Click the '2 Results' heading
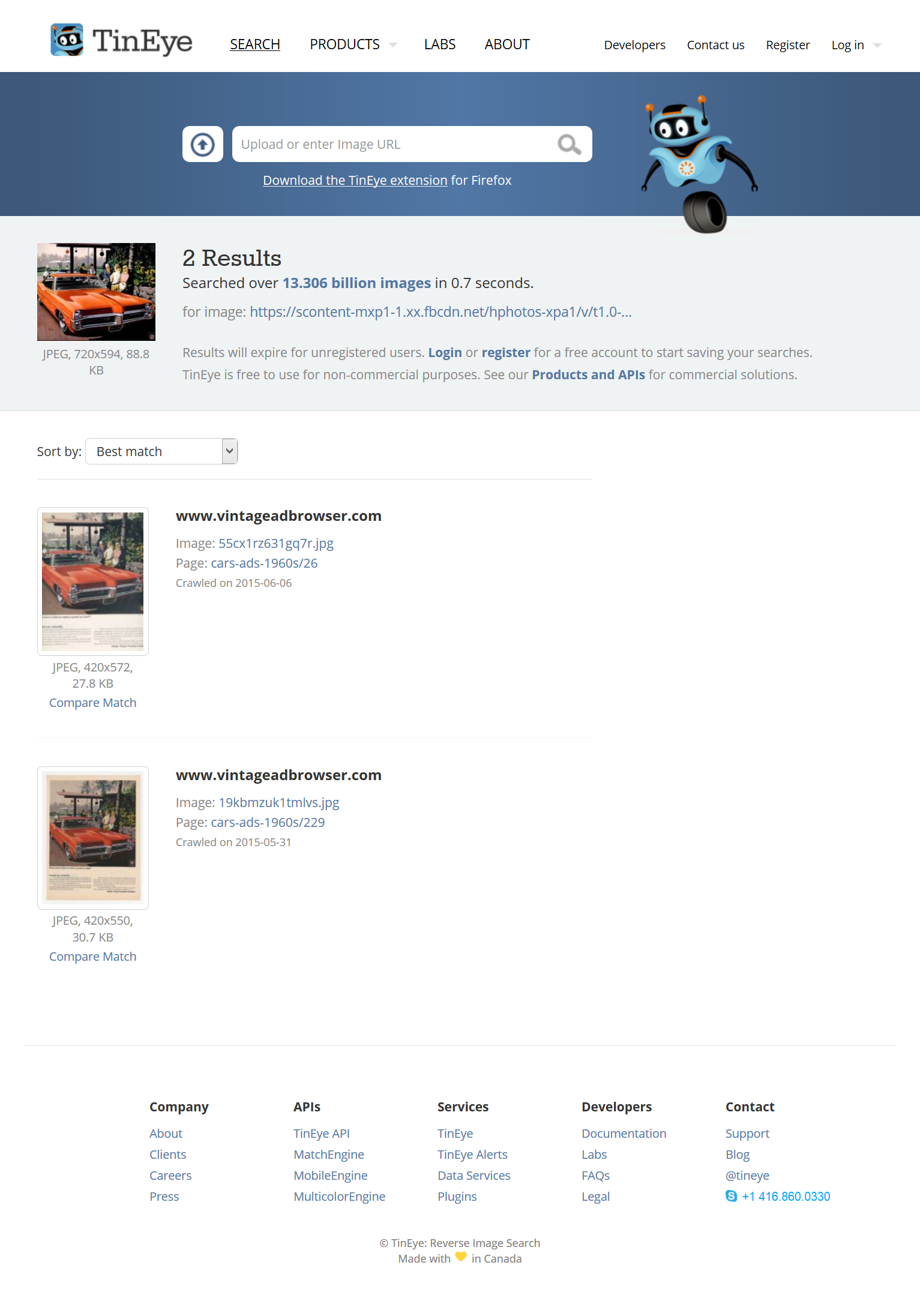This screenshot has width=920, height=1316. tap(232, 258)
